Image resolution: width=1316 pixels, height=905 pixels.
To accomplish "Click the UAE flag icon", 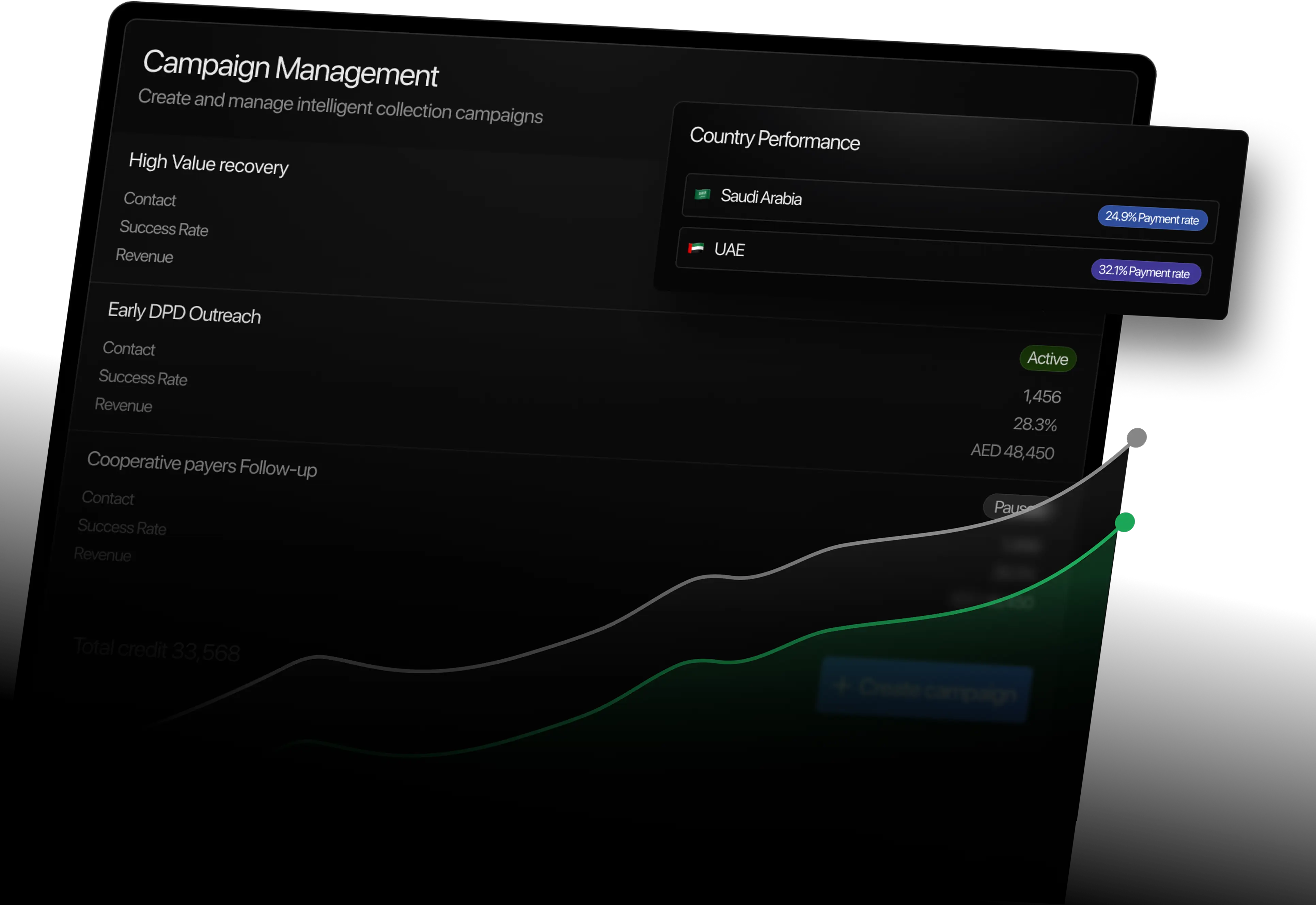I will 695,248.
